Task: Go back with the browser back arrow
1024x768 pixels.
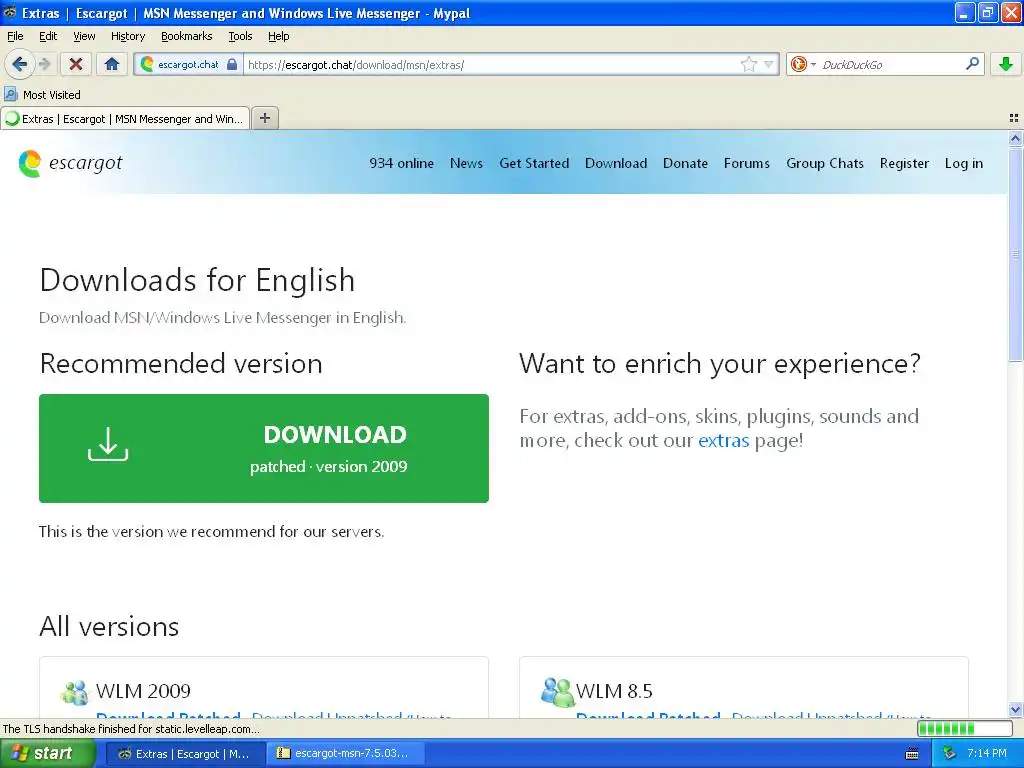Action: [x=20, y=64]
